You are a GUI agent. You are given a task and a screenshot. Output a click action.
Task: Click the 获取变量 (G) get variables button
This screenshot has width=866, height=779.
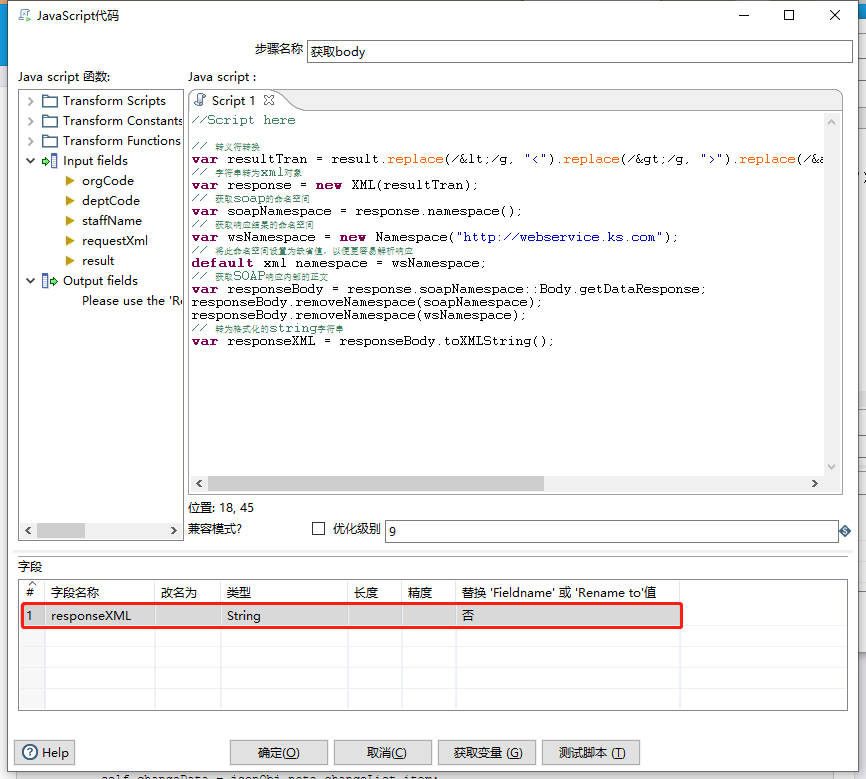(x=487, y=752)
